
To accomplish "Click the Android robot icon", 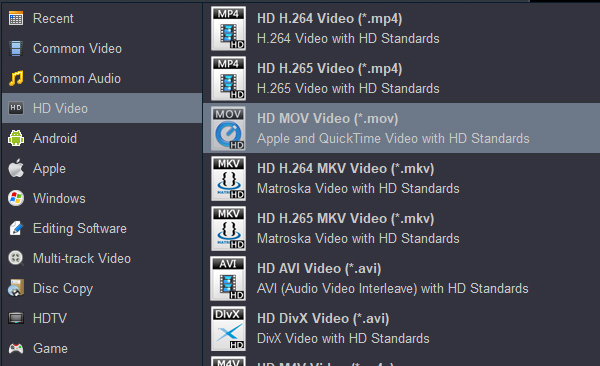I will point(16,138).
